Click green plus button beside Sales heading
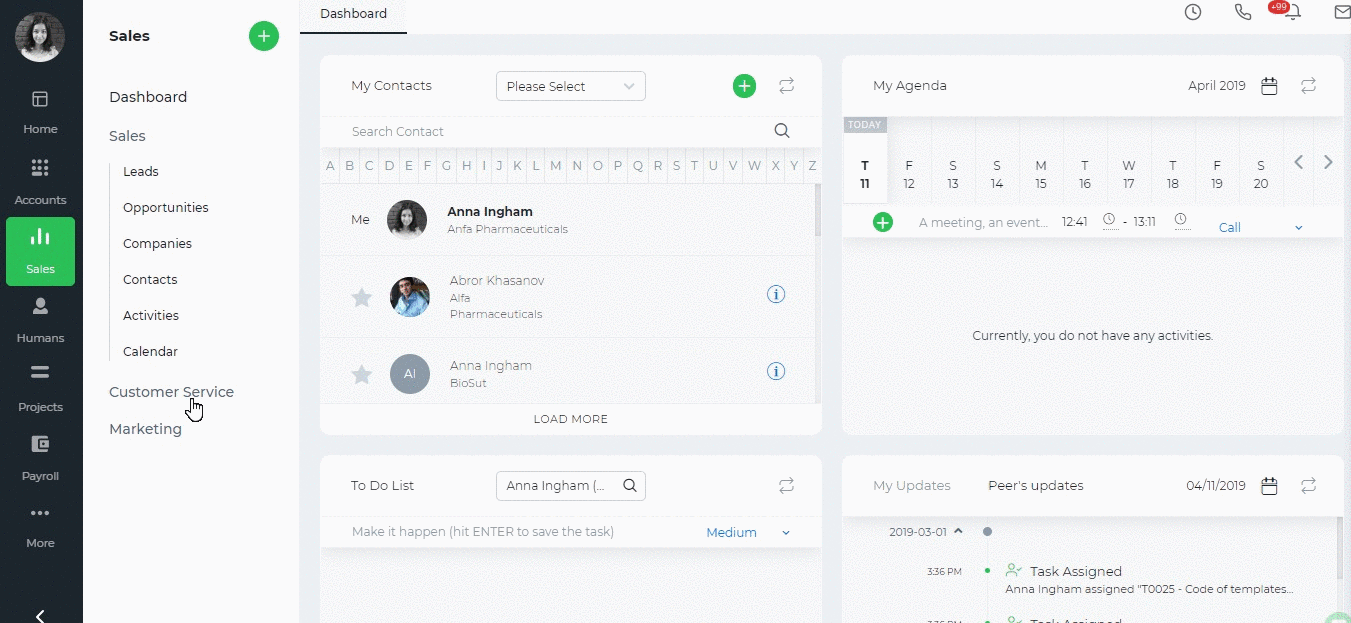This screenshot has width=1351, height=623. point(264,36)
